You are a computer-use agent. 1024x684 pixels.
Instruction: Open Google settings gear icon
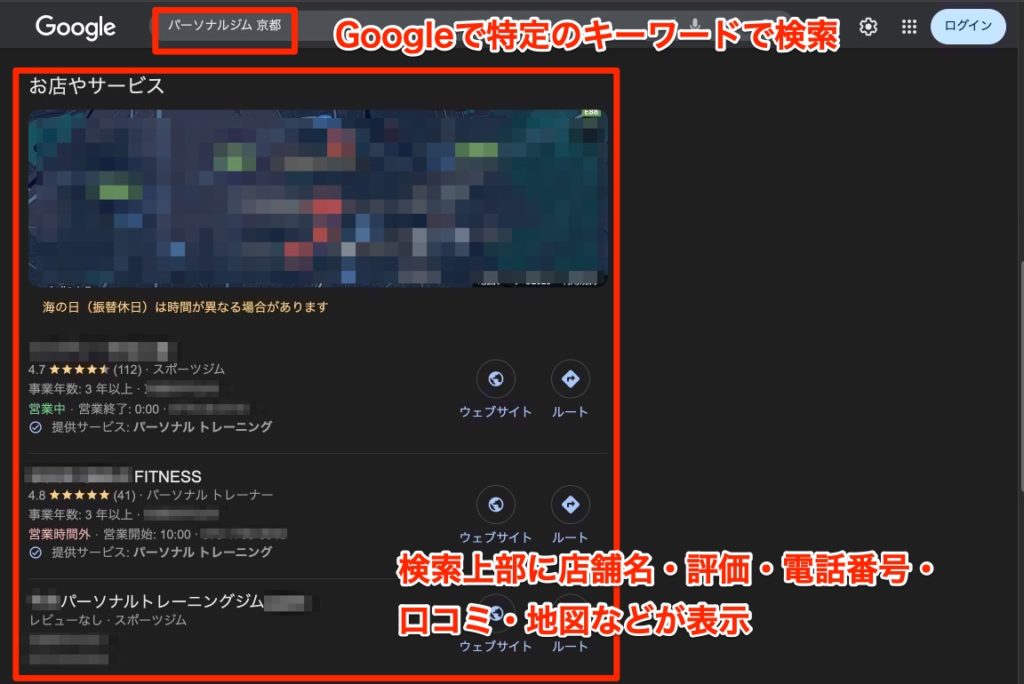868,27
